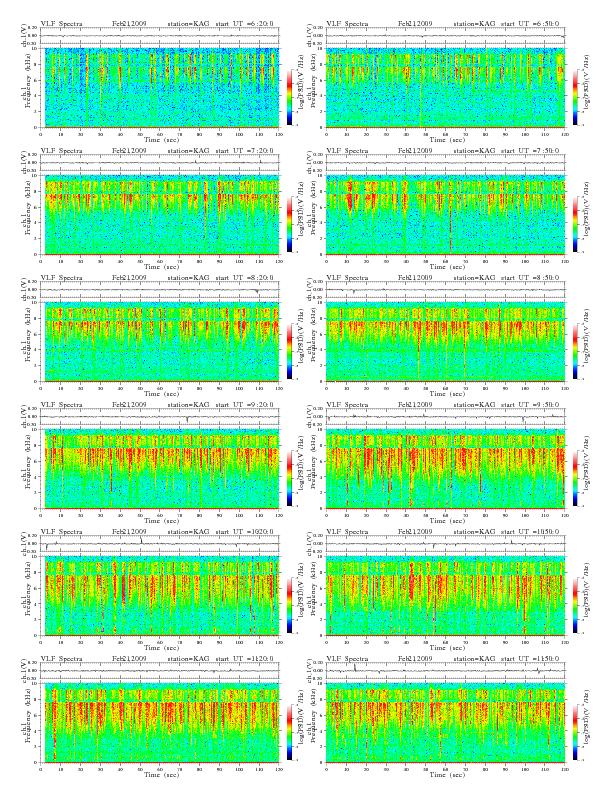Click the PSD color bar beside the 11:20:0 plot
The image size is (612, 792).
[289, 732]
